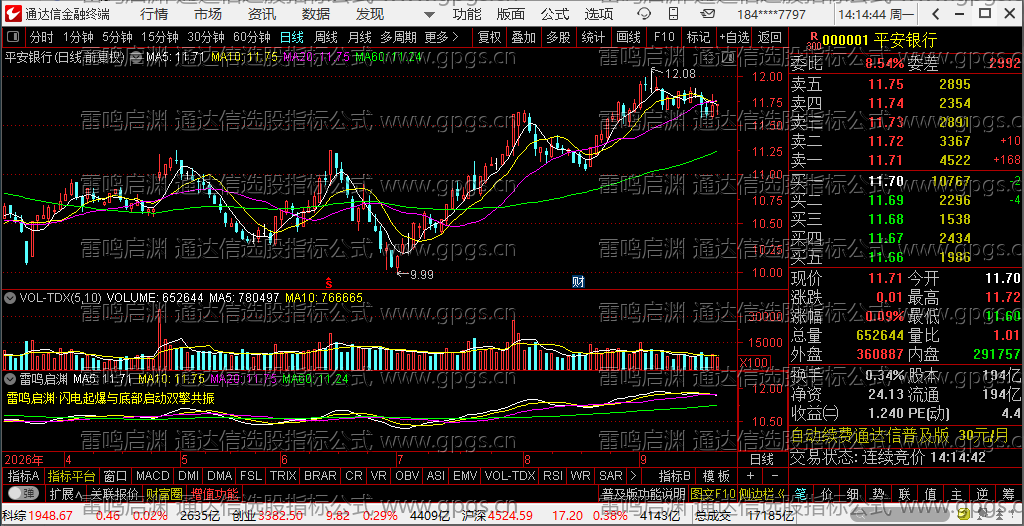Switch to the 周线 weekly chart
This screenshot has height=526, width=1024.
tap(326, 37)
